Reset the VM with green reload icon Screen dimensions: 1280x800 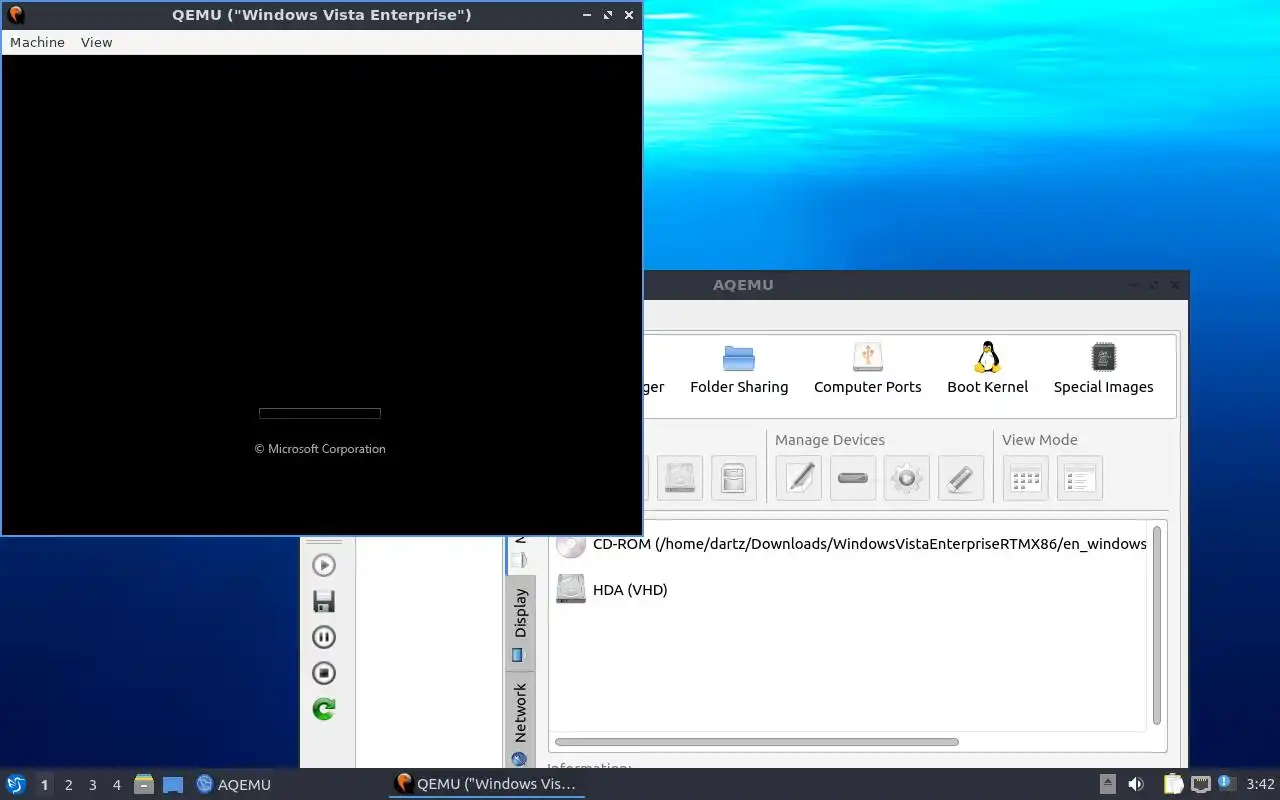324,709
